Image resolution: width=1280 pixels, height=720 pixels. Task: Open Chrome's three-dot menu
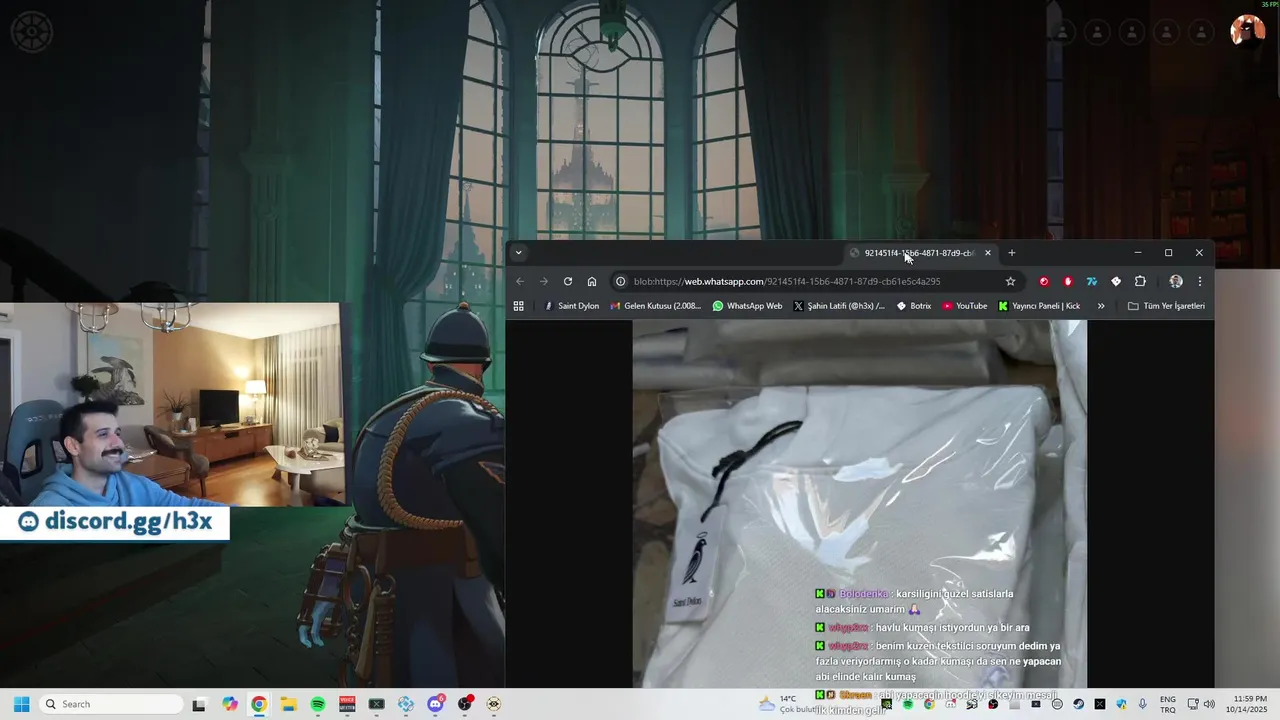1200,281
